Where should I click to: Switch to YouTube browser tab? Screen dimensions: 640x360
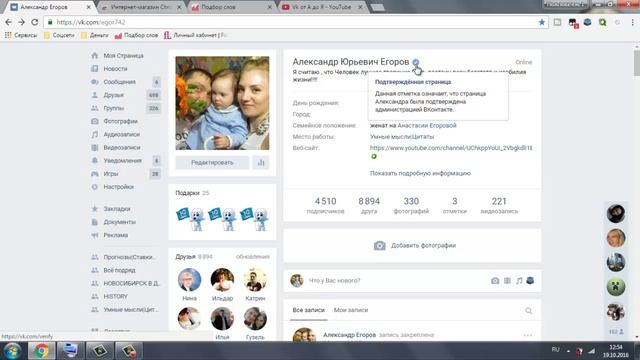[322, 7]
